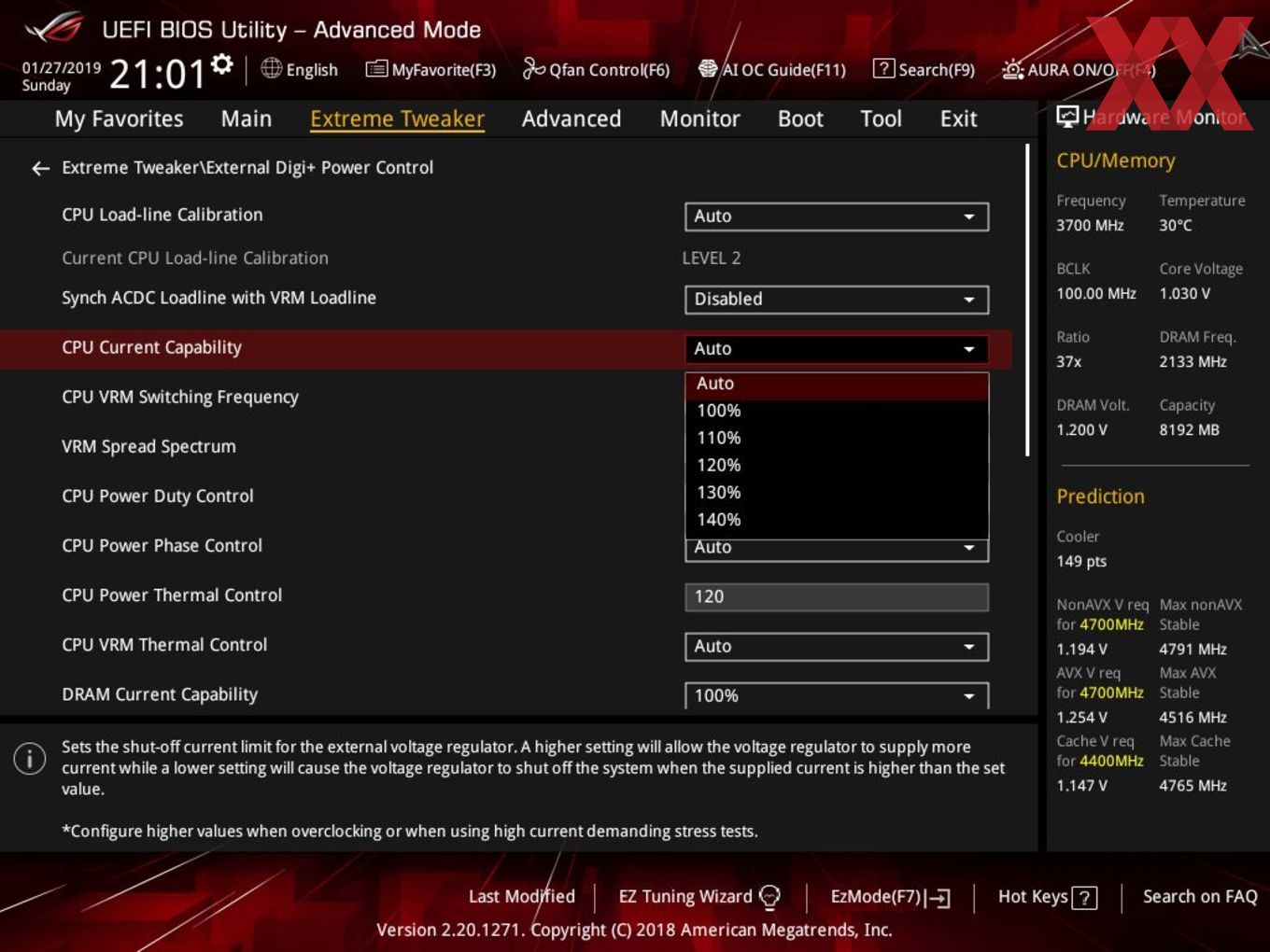Click the settings list scrollbar
The height and width of the screenshot is (952, 1270).
click(x=1027, y=299)
